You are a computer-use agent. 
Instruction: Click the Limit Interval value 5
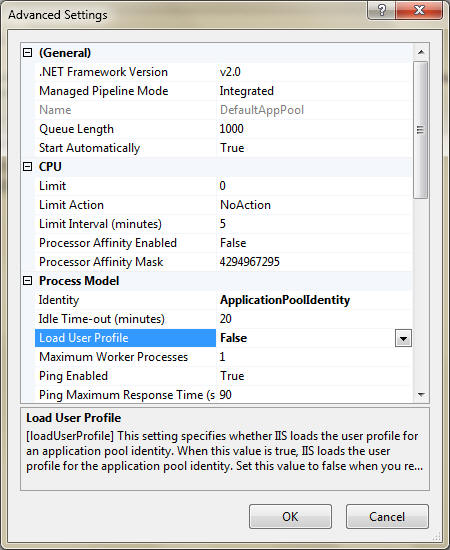(222, 224)
